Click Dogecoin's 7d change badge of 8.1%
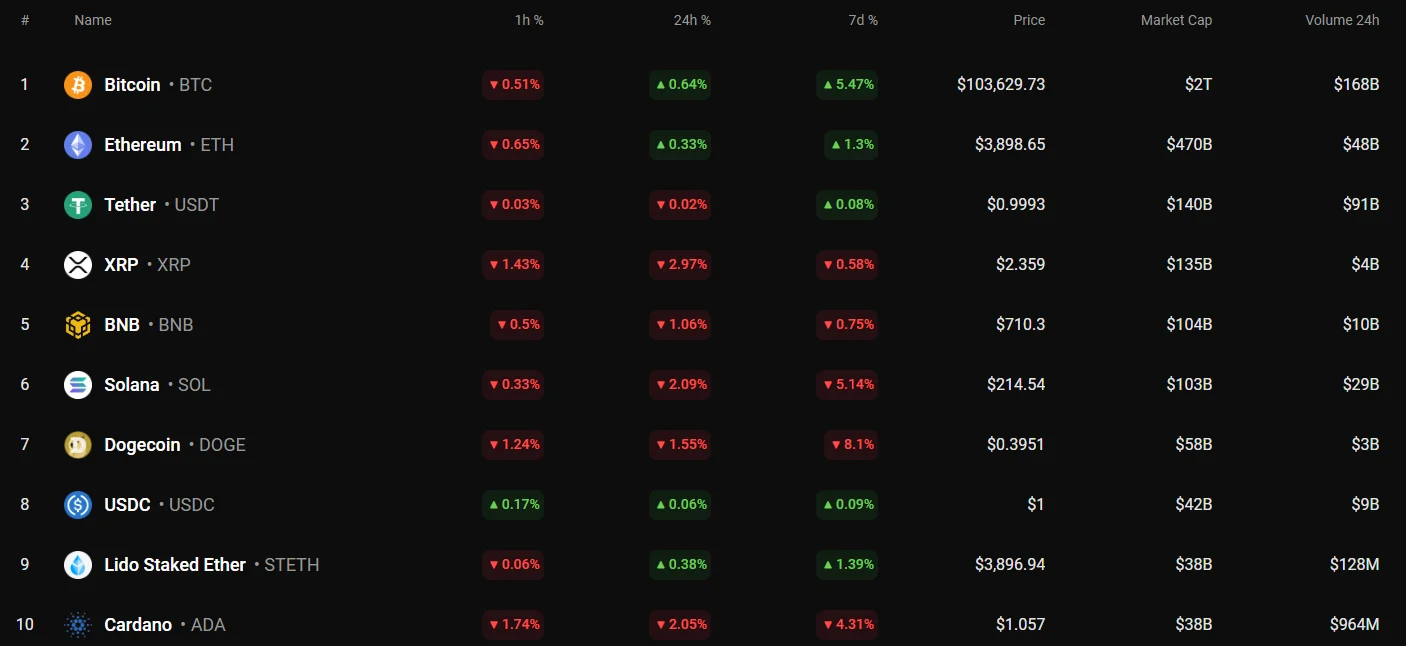 pos(851,445)
